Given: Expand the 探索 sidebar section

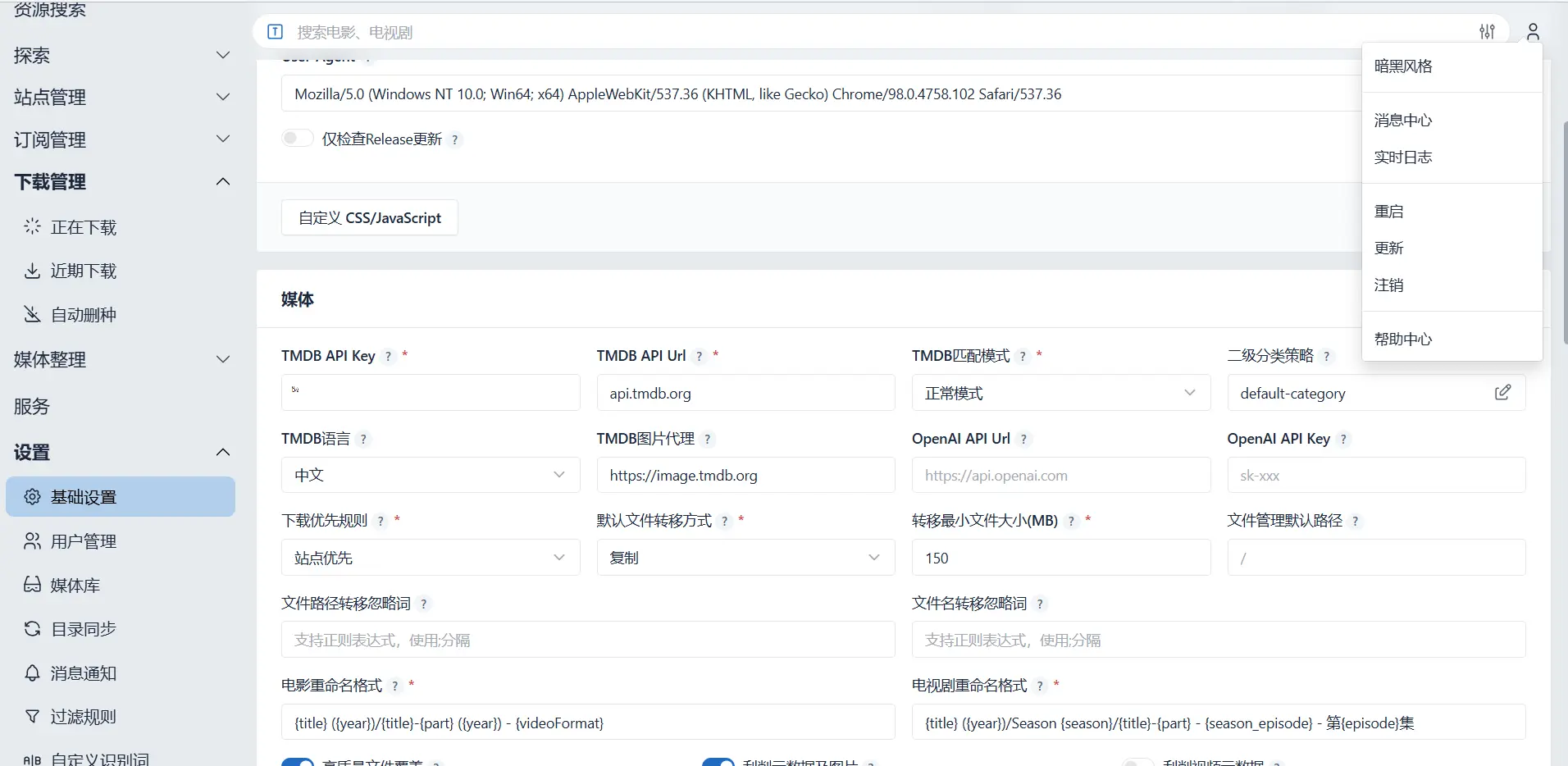Looking at the screenshot, I should pos(223,55).
